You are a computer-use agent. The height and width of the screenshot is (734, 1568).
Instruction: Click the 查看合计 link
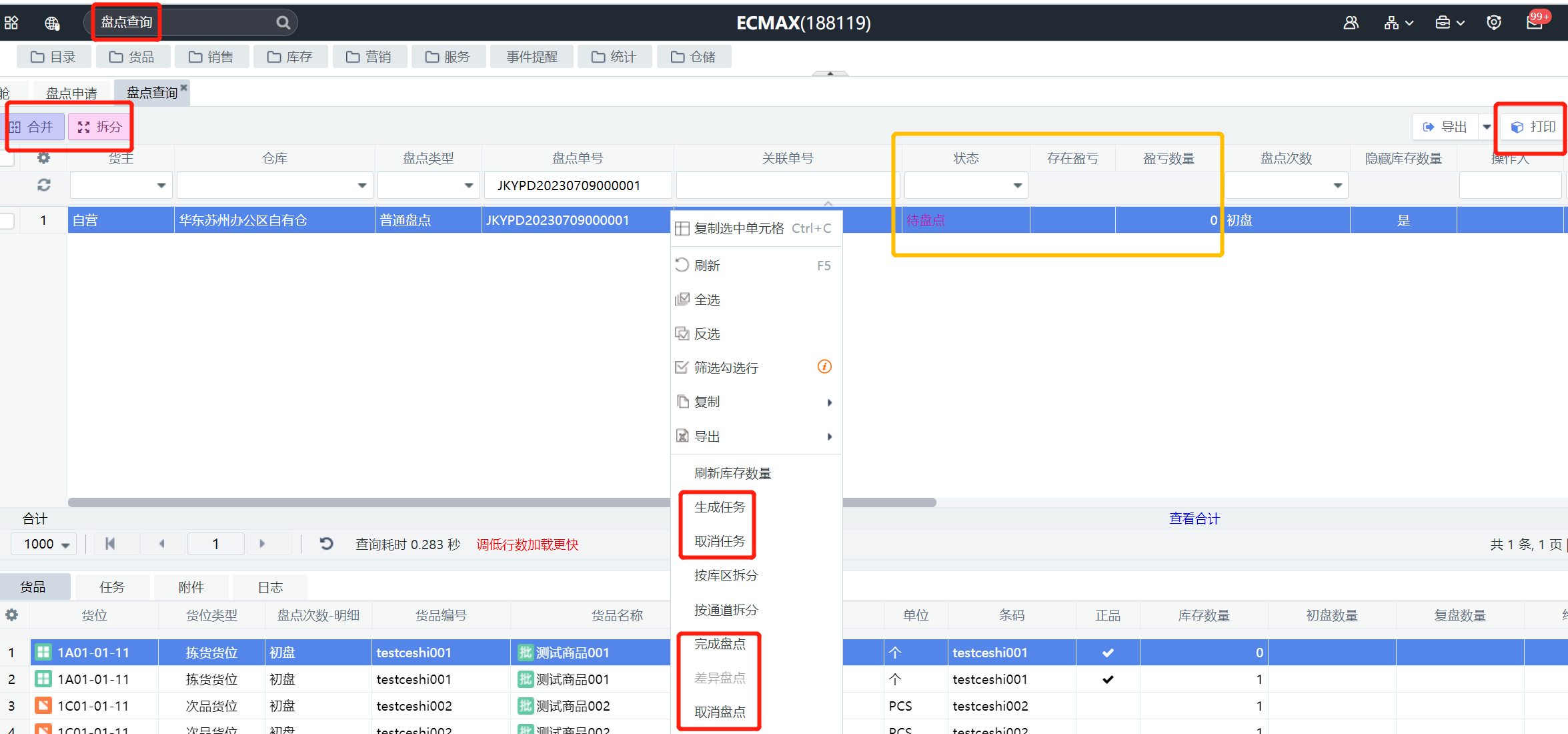[1194, 518]
